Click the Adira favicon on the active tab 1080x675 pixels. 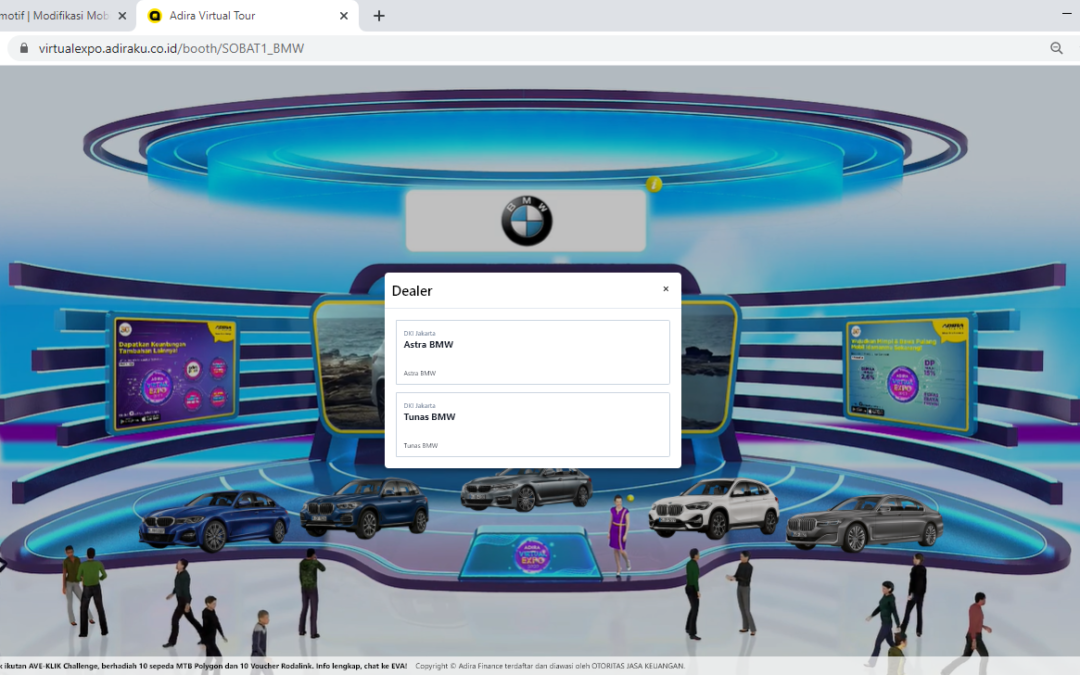[x=155, y=16]
